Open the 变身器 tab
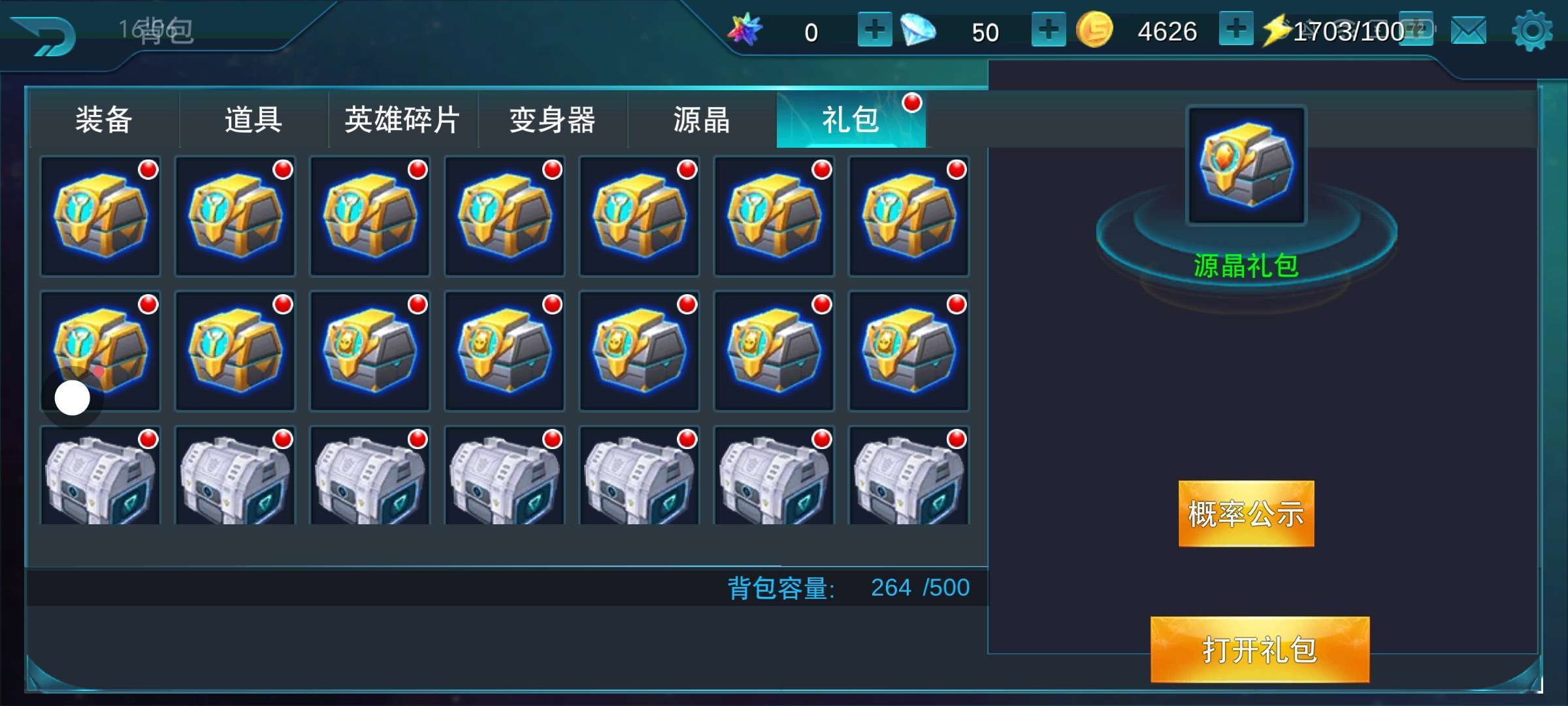The width and height of the screenshot is (1568, 706). pos(552,120)
